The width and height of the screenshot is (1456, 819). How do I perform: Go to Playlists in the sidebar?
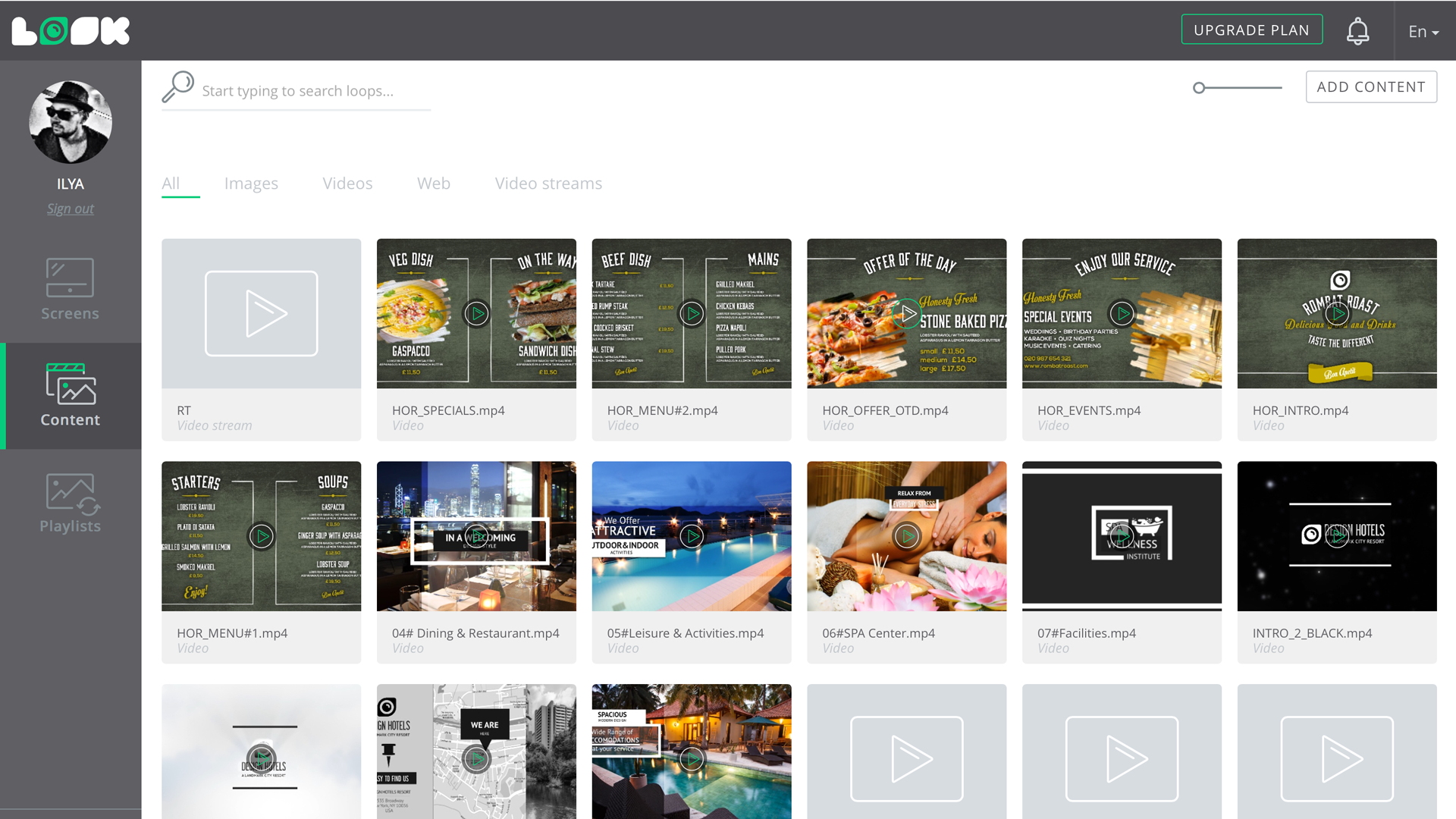click(70, 503)
